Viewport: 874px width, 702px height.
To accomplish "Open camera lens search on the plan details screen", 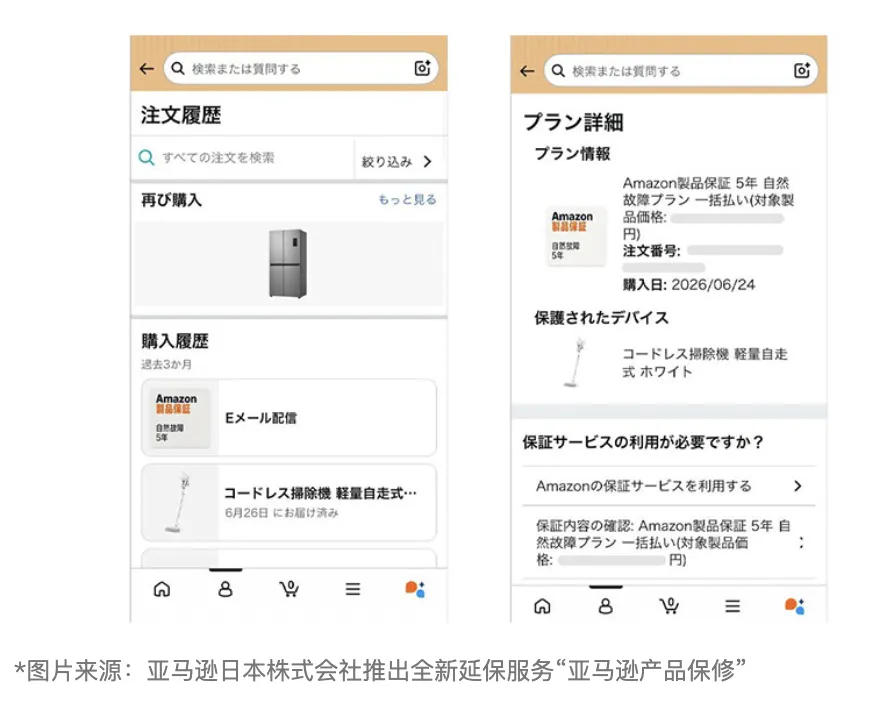I will [802, 70].
